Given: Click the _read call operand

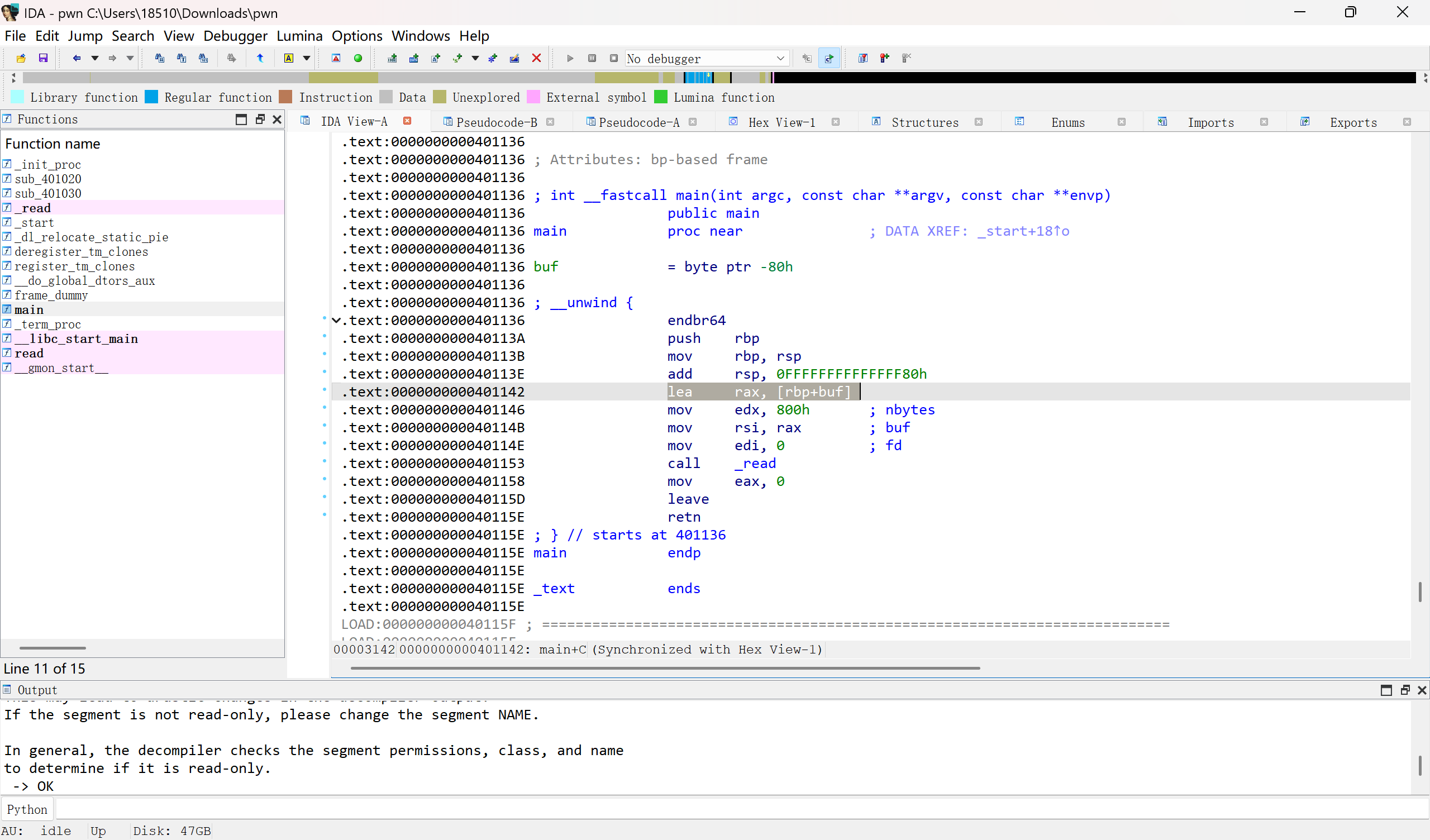Looking at the screenshot, I should [x=755, y=464].
